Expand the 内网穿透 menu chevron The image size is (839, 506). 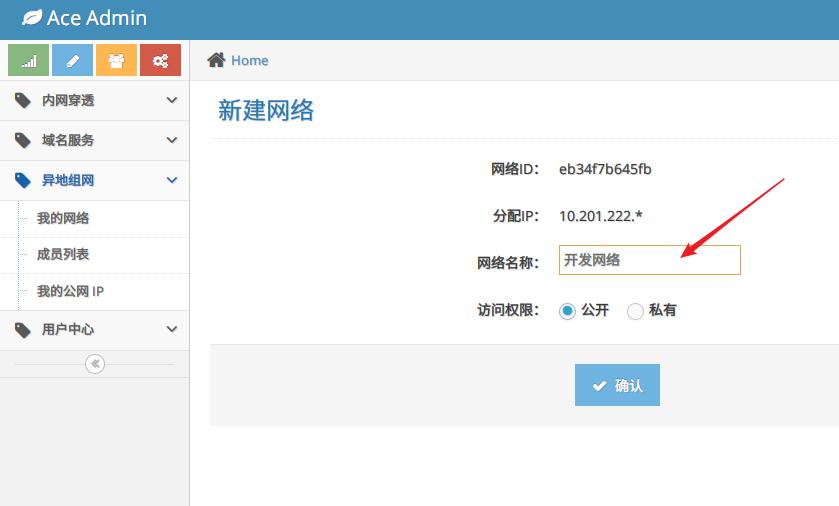(x=172, y=100)
